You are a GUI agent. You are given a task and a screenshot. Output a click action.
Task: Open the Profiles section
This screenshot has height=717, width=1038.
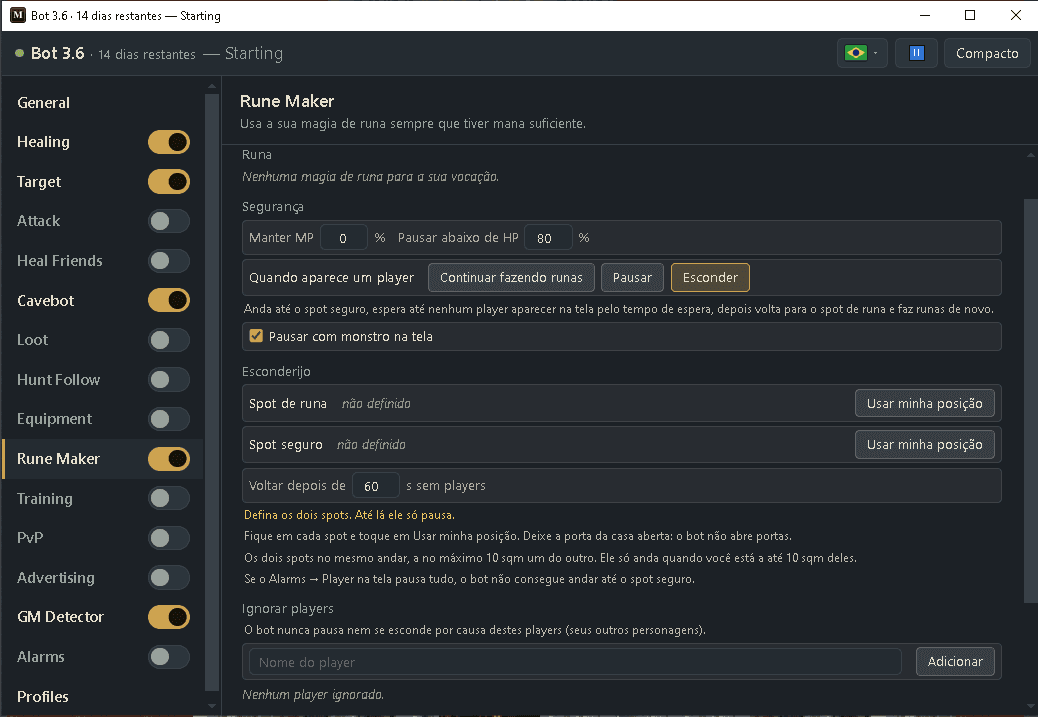[42, 696]
